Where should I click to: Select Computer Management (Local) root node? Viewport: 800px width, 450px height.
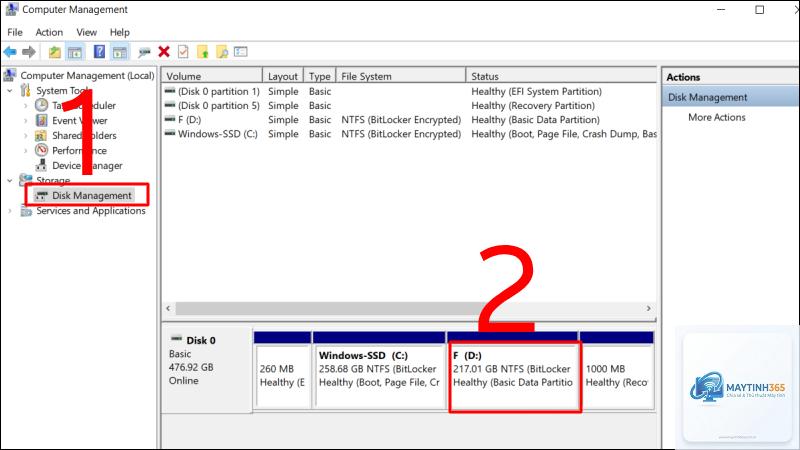pyautogui.click(x=87, y=76)
